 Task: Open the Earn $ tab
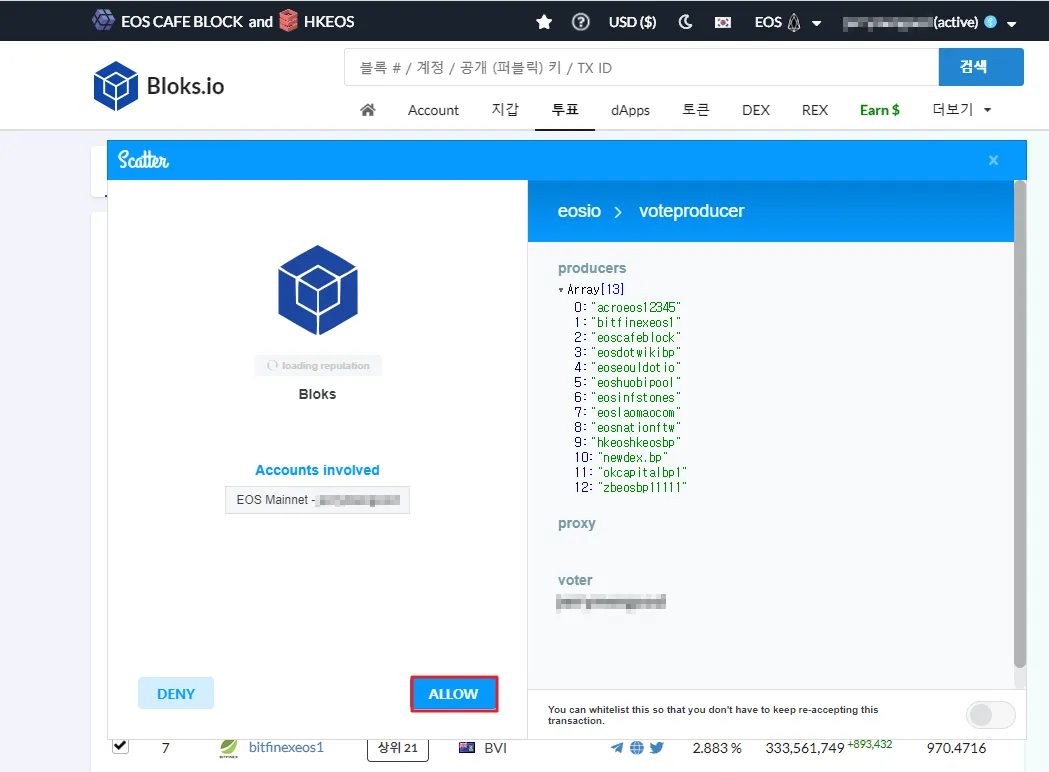point(880,110)
